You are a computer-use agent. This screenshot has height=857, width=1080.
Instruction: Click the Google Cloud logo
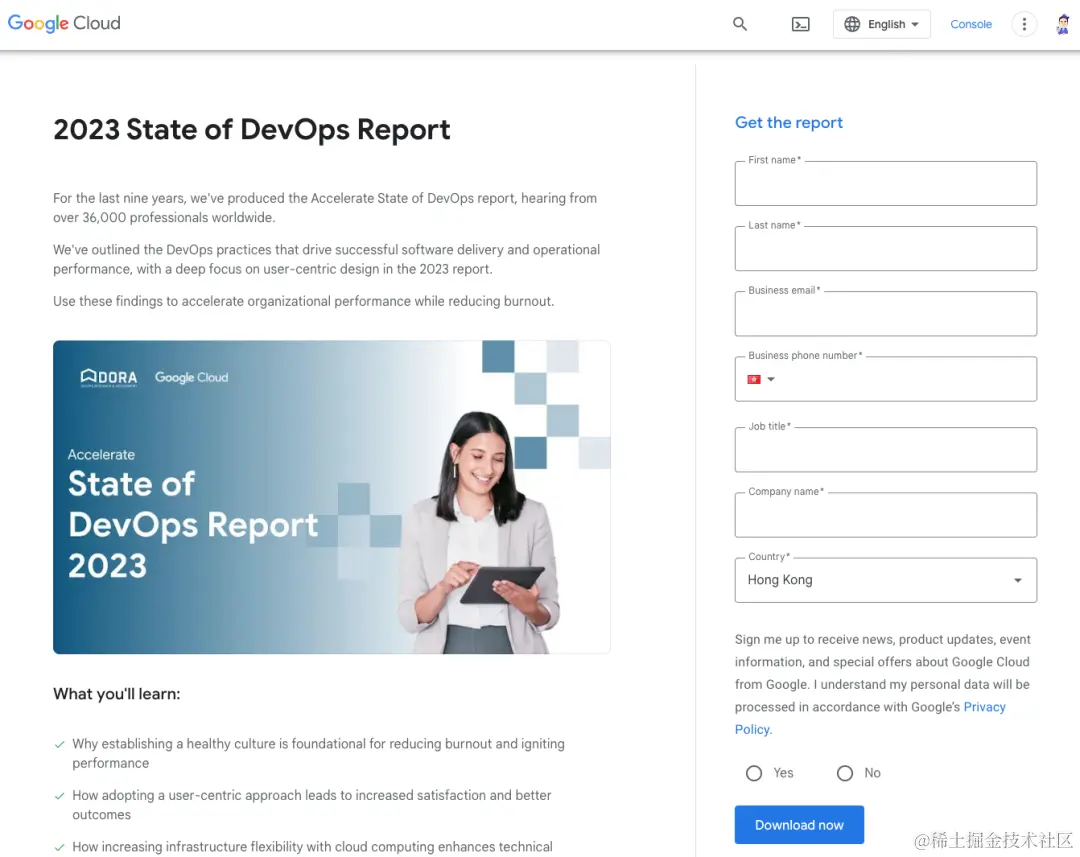click(x=64, y=23)
